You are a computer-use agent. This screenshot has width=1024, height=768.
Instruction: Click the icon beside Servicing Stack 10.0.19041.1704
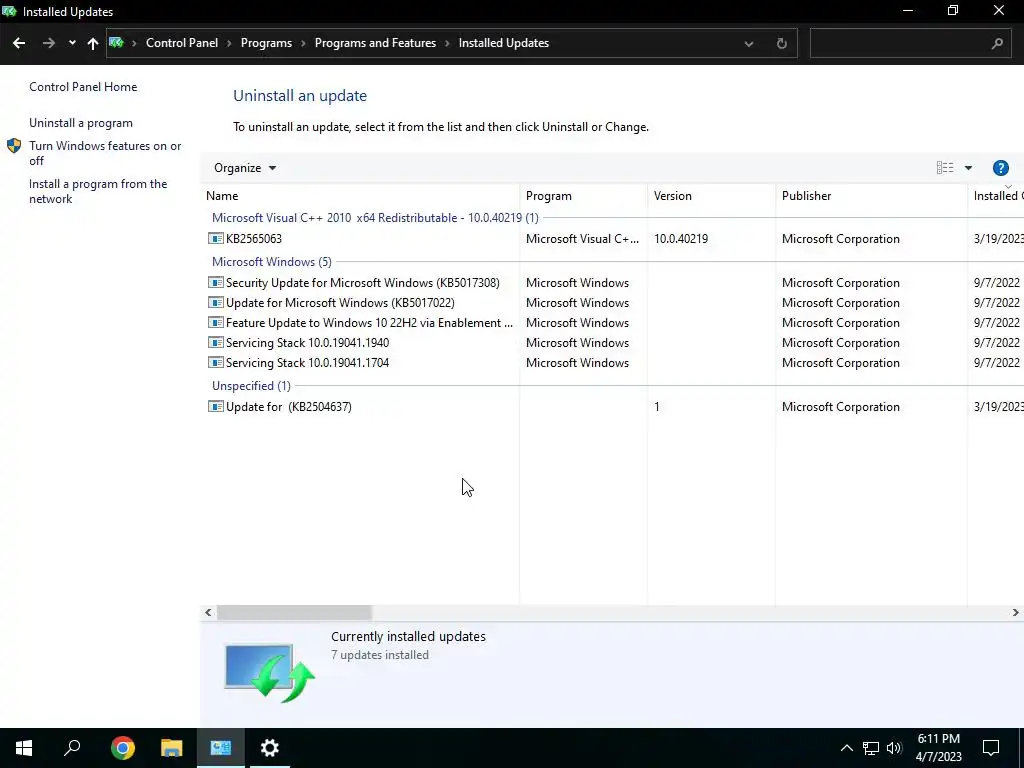(216, 362)
